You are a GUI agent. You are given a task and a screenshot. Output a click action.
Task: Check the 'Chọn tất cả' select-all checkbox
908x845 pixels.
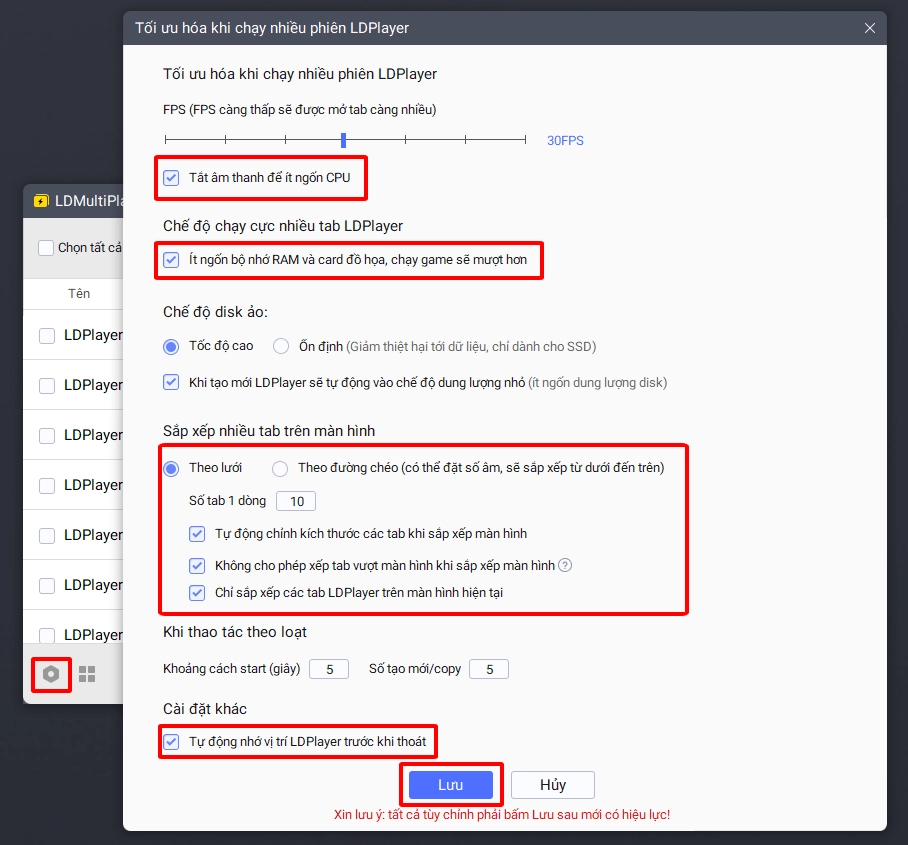coord(46,248)
